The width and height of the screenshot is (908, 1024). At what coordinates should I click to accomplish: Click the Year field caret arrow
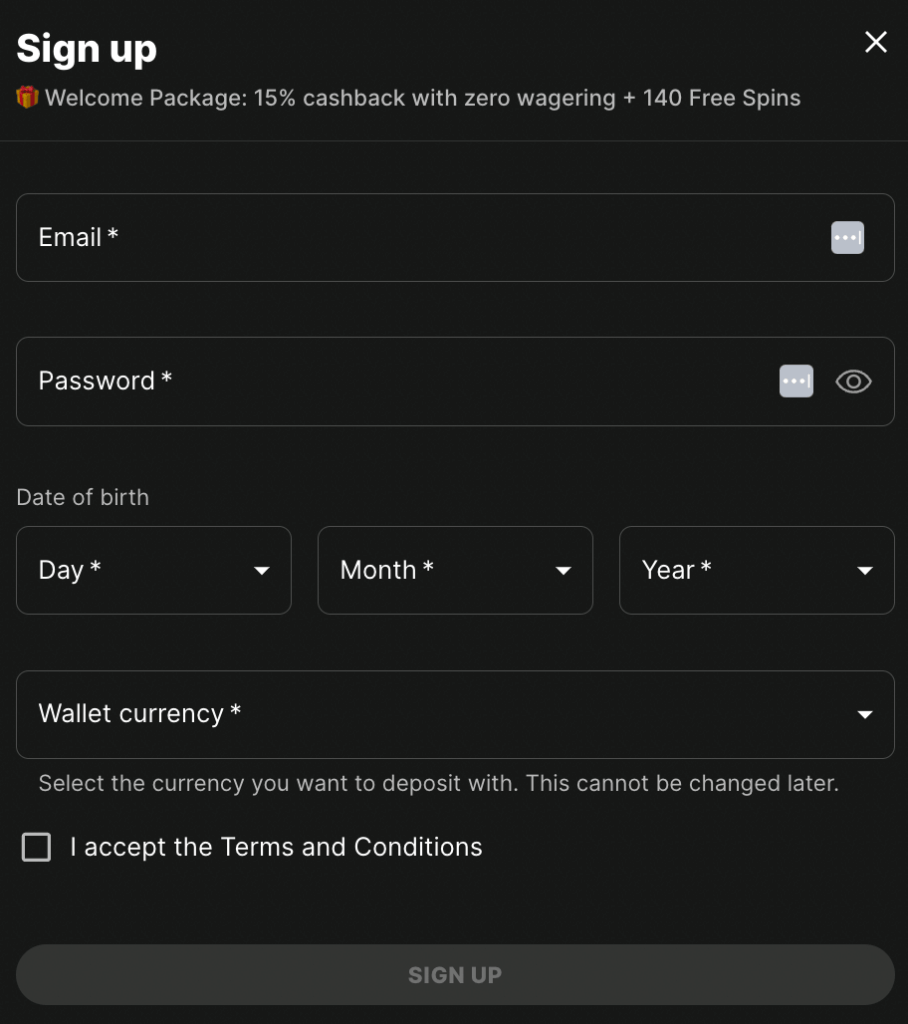pos(865,571)
